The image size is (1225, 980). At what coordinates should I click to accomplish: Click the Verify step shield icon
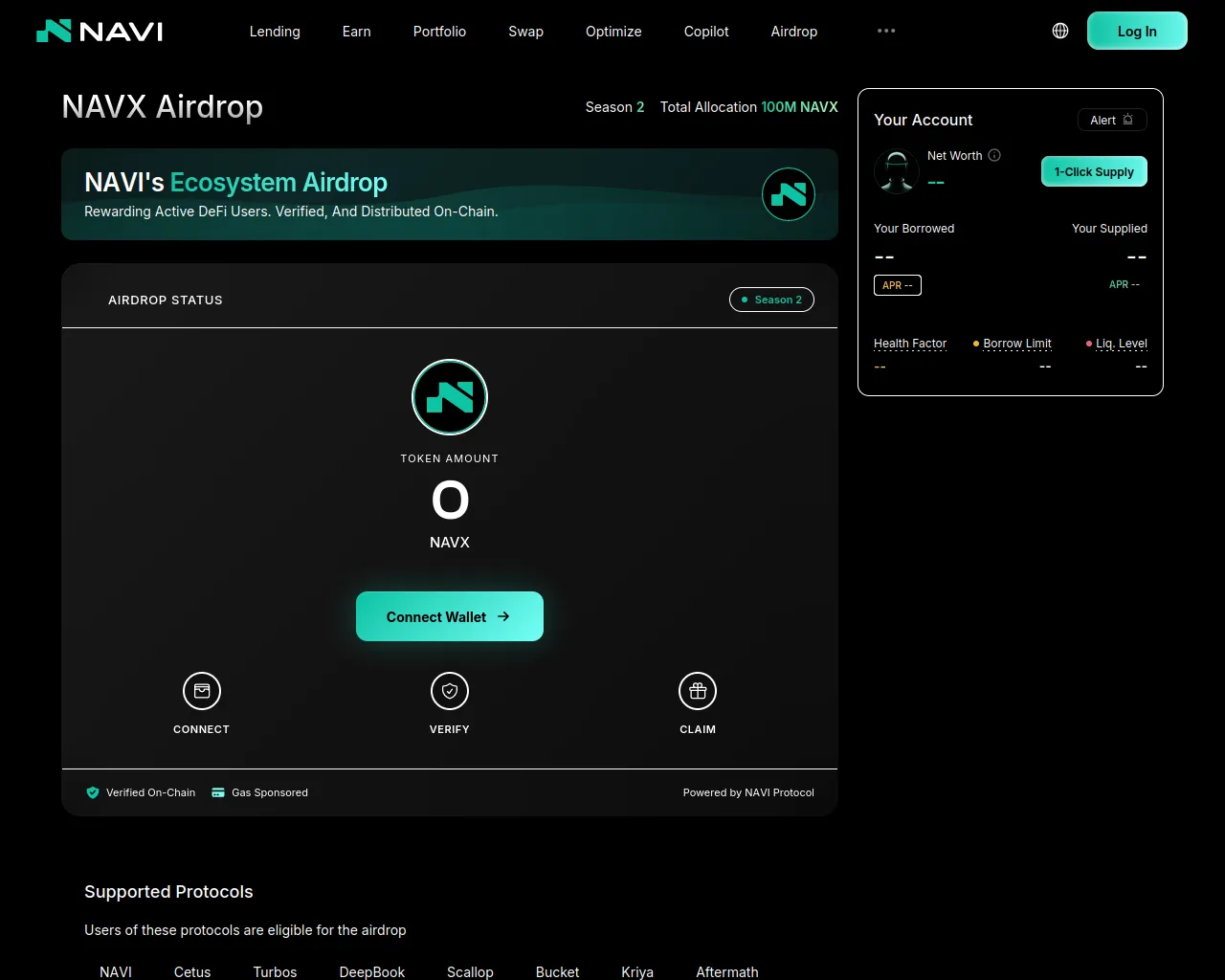[x=450, y=691]
